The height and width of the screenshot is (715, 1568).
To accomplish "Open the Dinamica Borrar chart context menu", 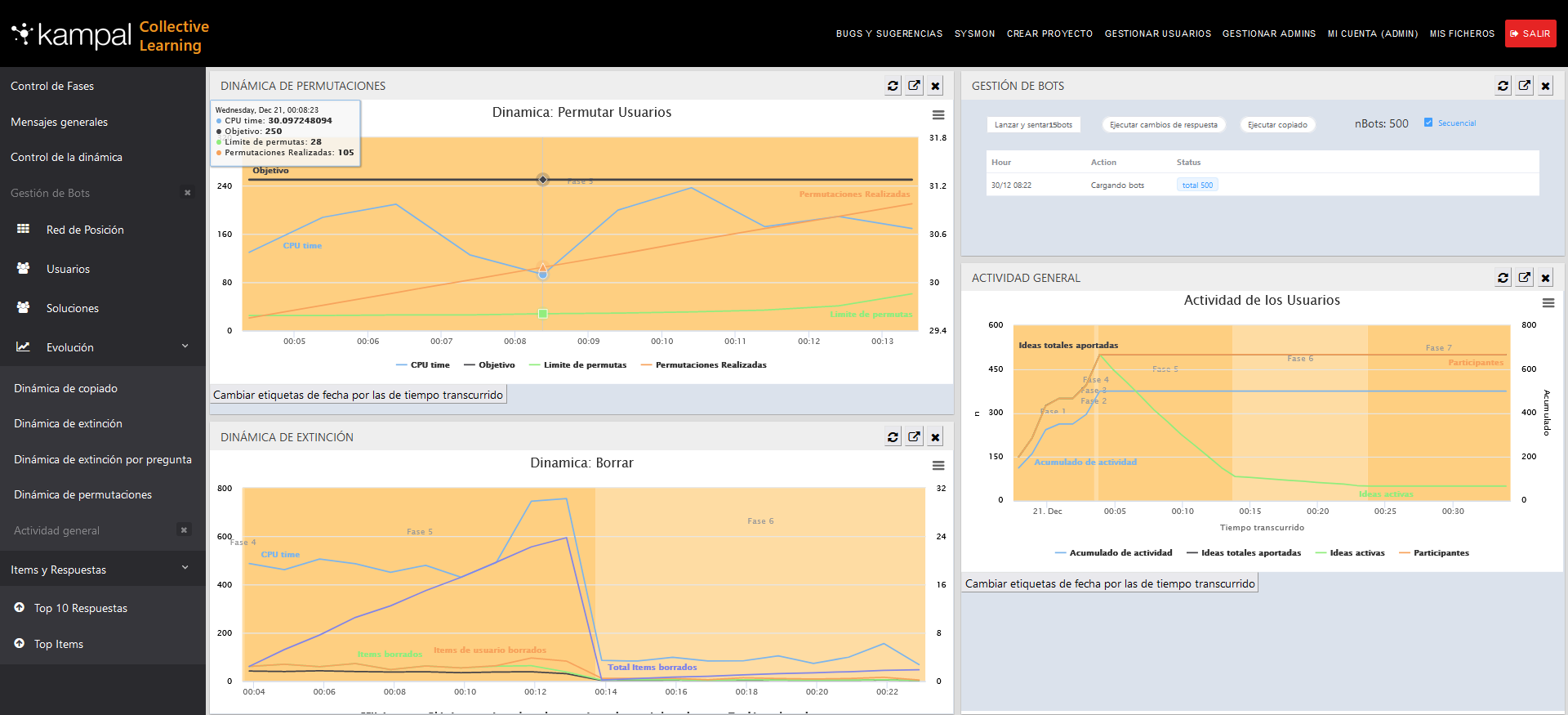I will click(x=938, y=466).
